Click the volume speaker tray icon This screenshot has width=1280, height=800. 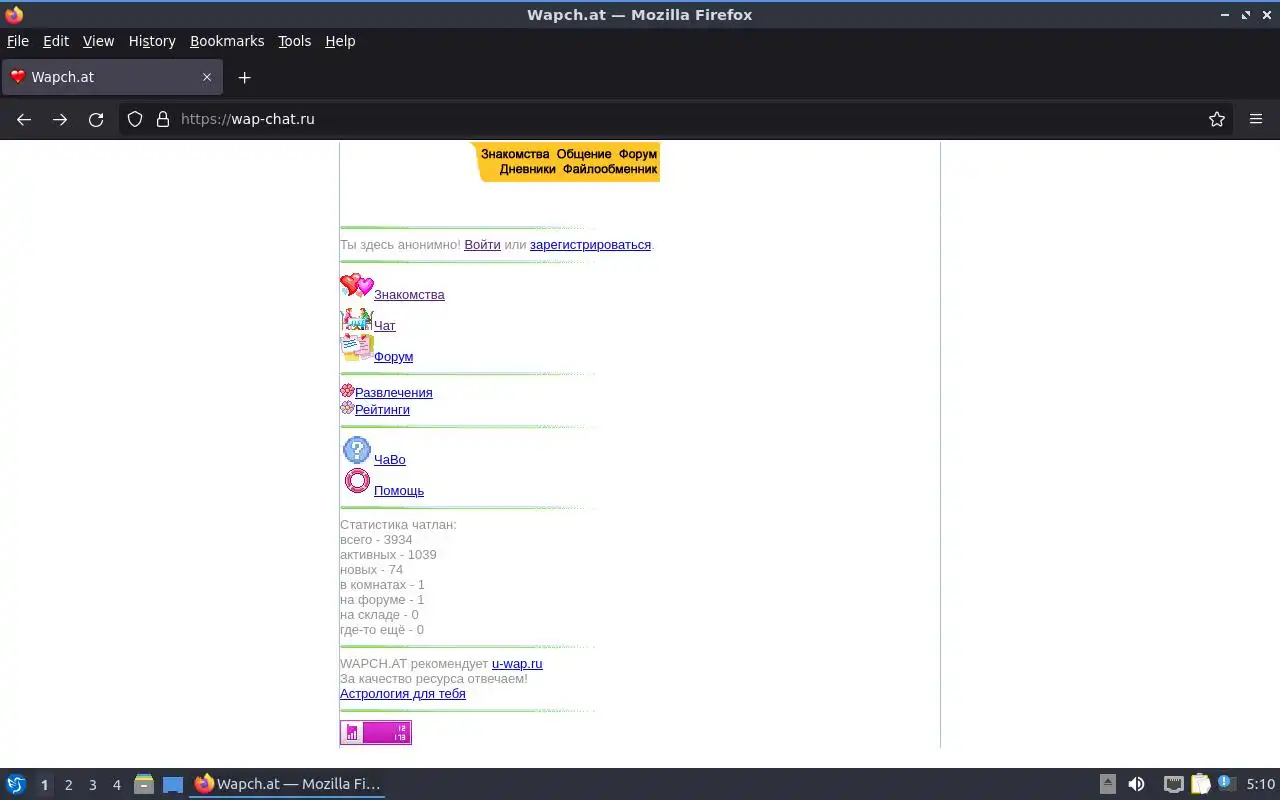1136,785
